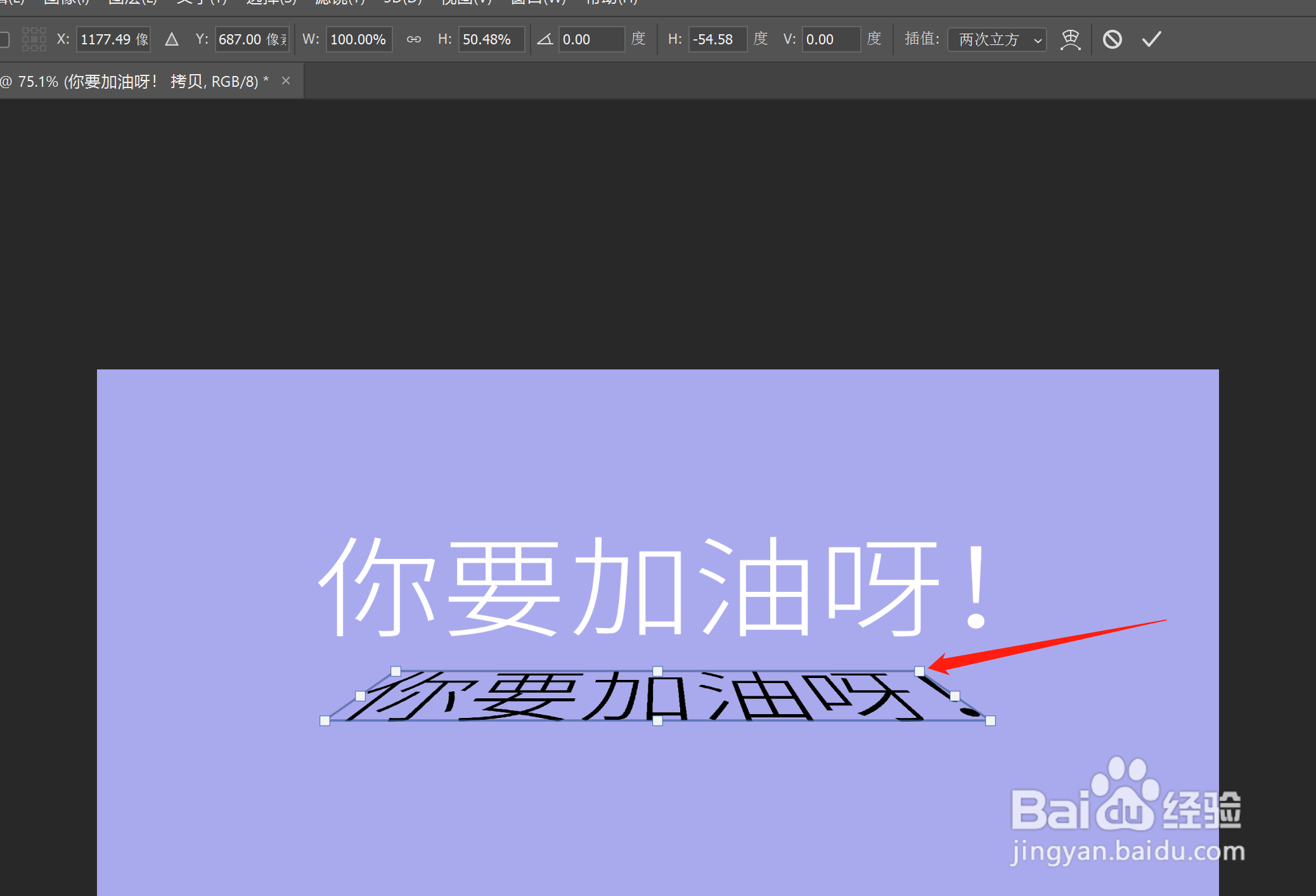Close the 你要加油呀! 拷贝 document tab
Screen dimensions: 1316x896
(286, 80)
